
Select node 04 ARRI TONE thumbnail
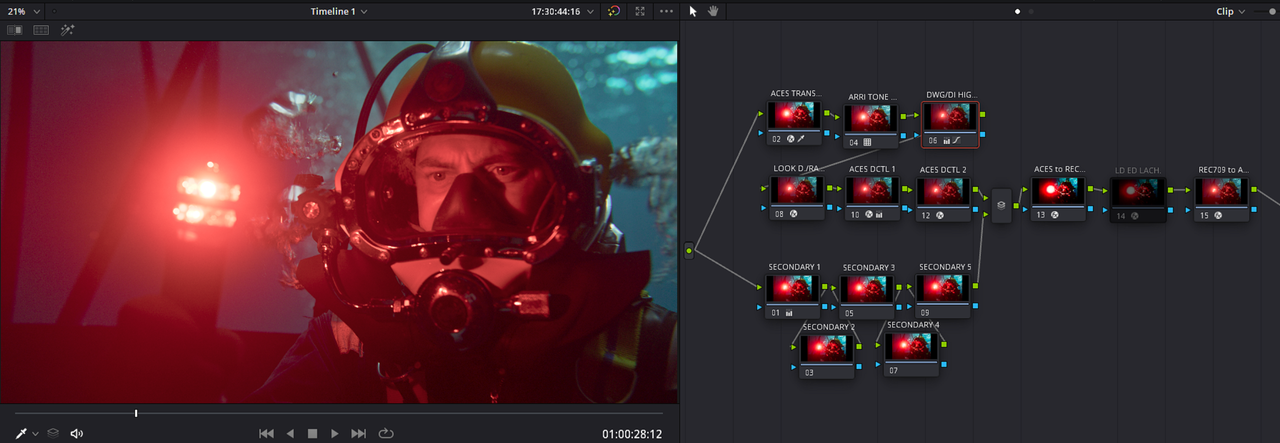point(871,119)
